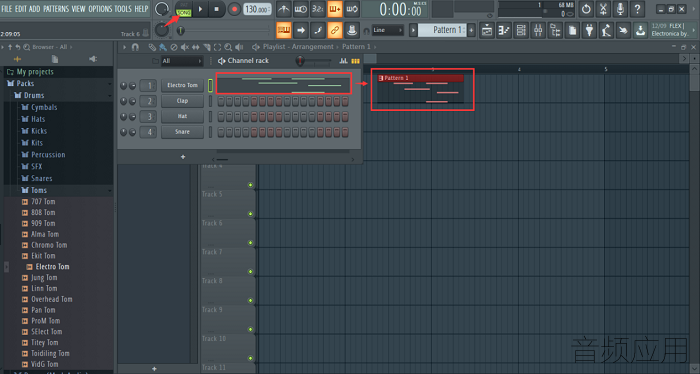Viewport: 700px width, 374px height.
Task: Click the undo history circular arrow icon
Action: [586, 9]
